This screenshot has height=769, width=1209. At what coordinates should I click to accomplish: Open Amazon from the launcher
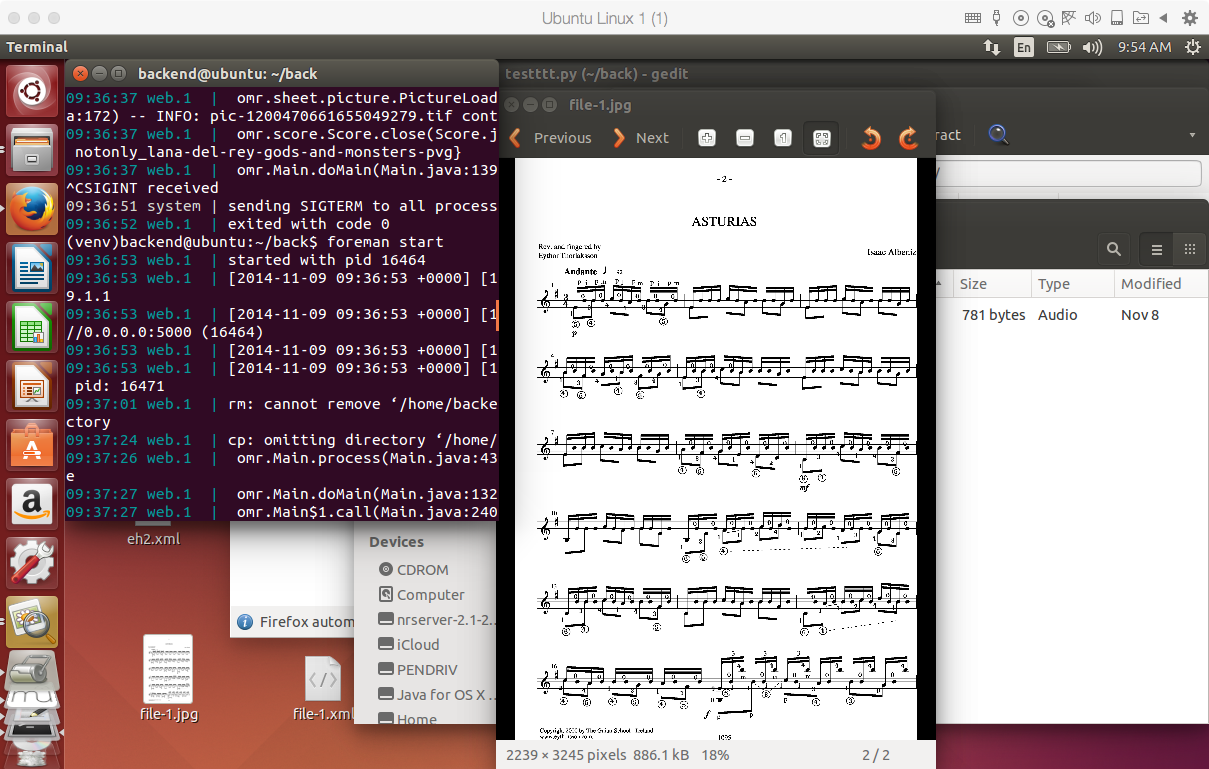pyautogui.click(x=32, y=503)
